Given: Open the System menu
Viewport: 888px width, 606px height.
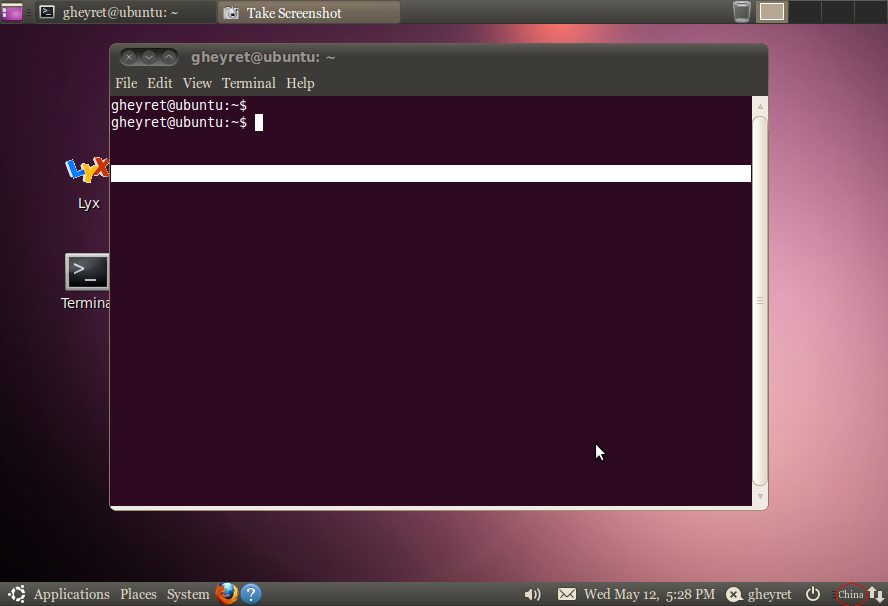Looking at the screenshot, I should [x=187, y=594].
